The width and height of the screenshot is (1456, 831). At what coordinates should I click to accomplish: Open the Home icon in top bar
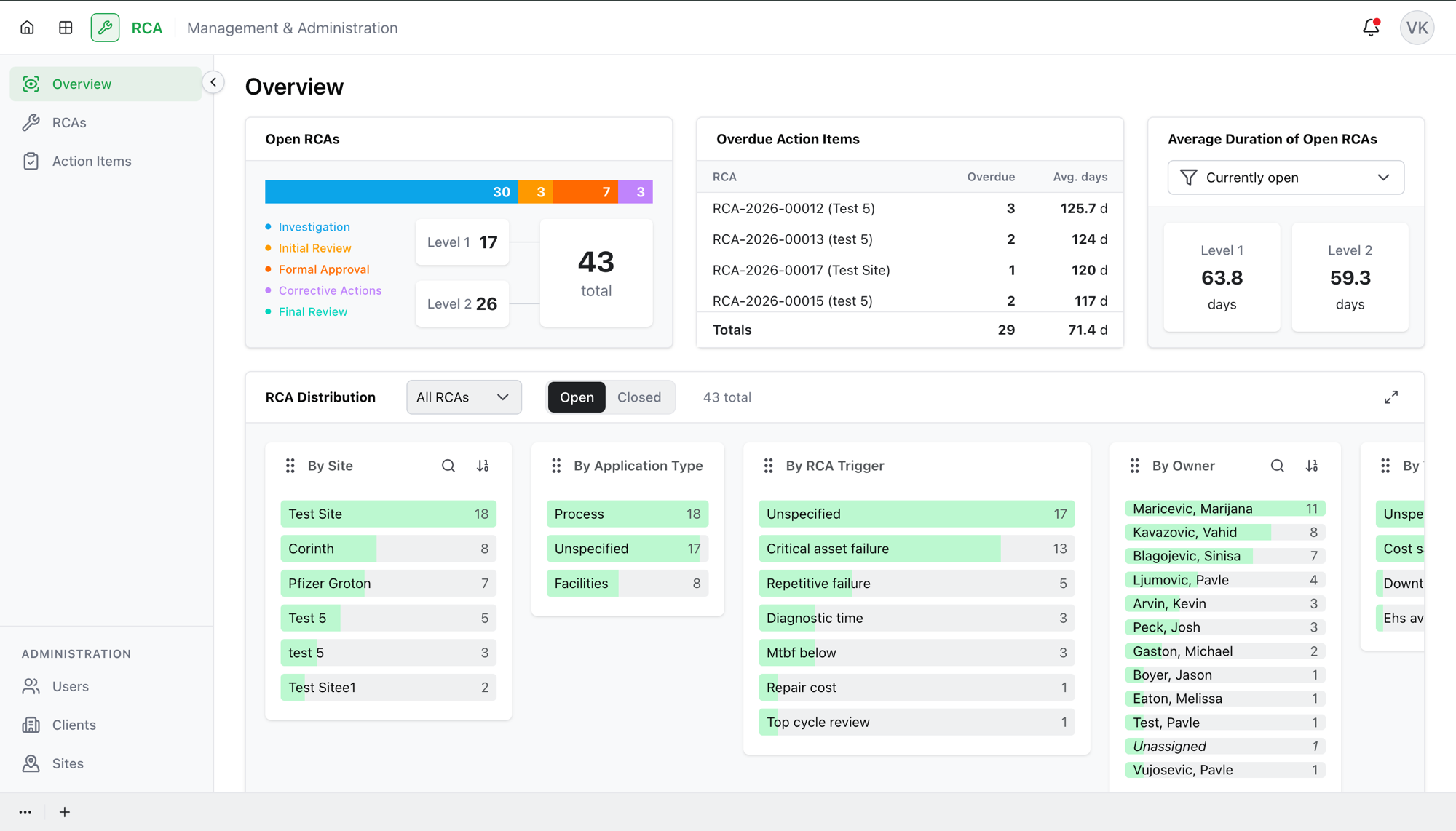click(27, 28)
